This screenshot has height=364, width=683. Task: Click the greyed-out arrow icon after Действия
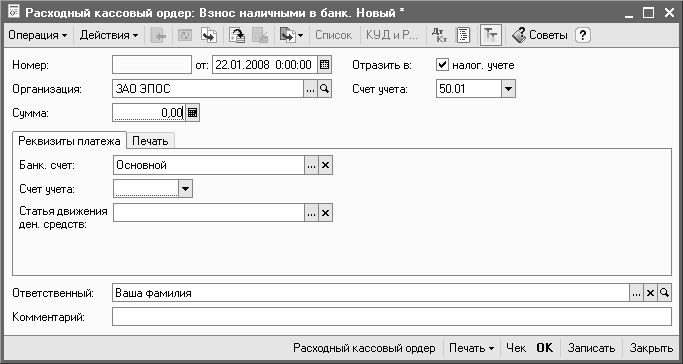[159, 36]
